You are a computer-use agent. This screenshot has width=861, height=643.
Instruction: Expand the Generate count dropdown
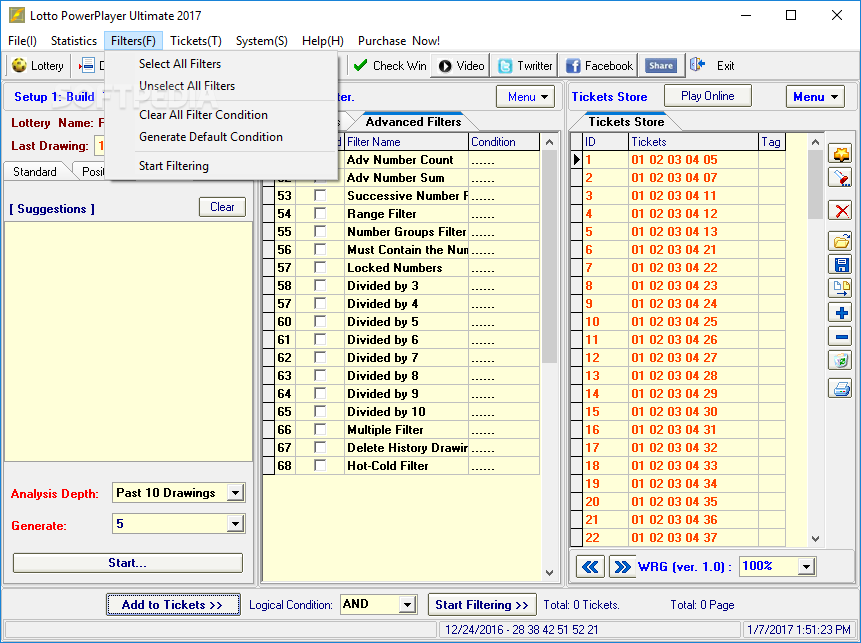click(x=235, y=524)
